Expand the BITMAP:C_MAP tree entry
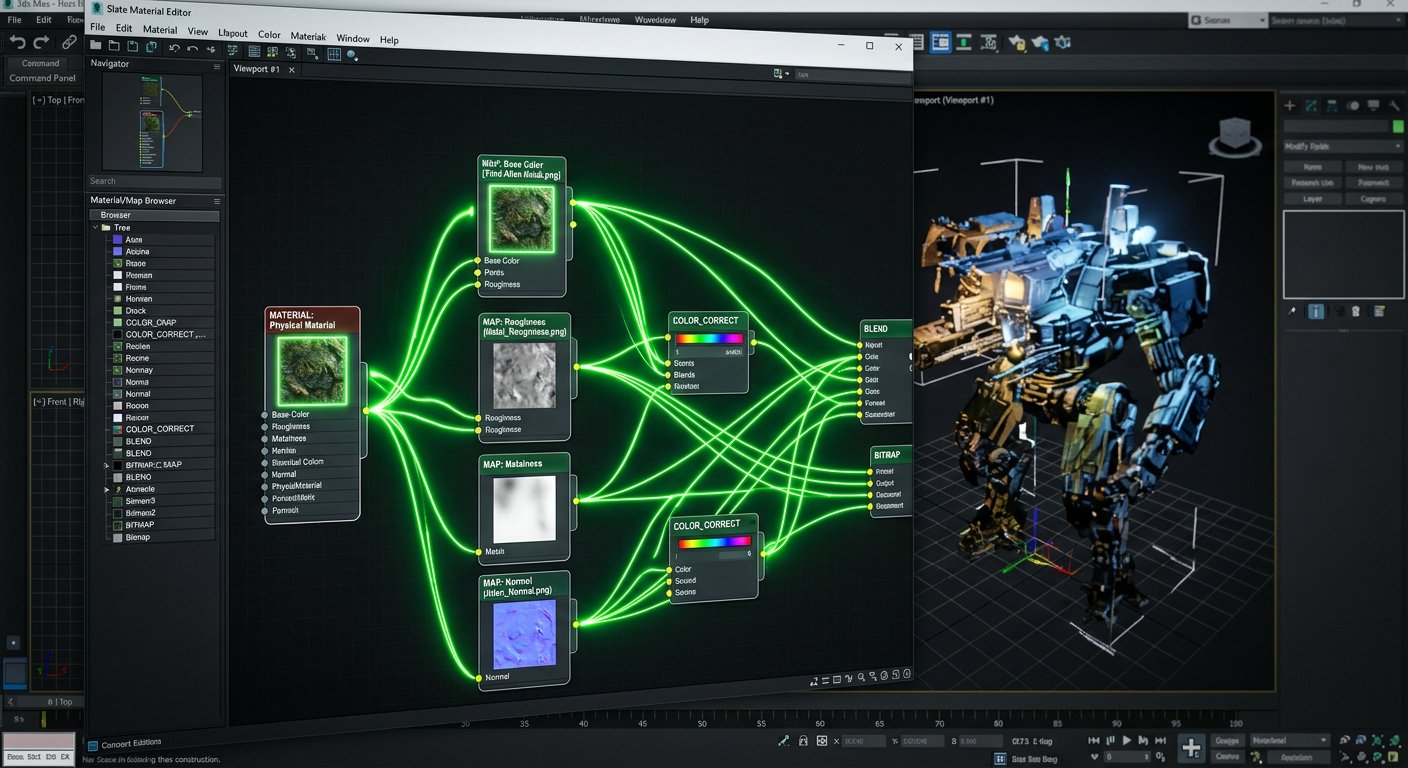Image resolution: width=1408 pixels, height=768 pixels. (106, 466)
